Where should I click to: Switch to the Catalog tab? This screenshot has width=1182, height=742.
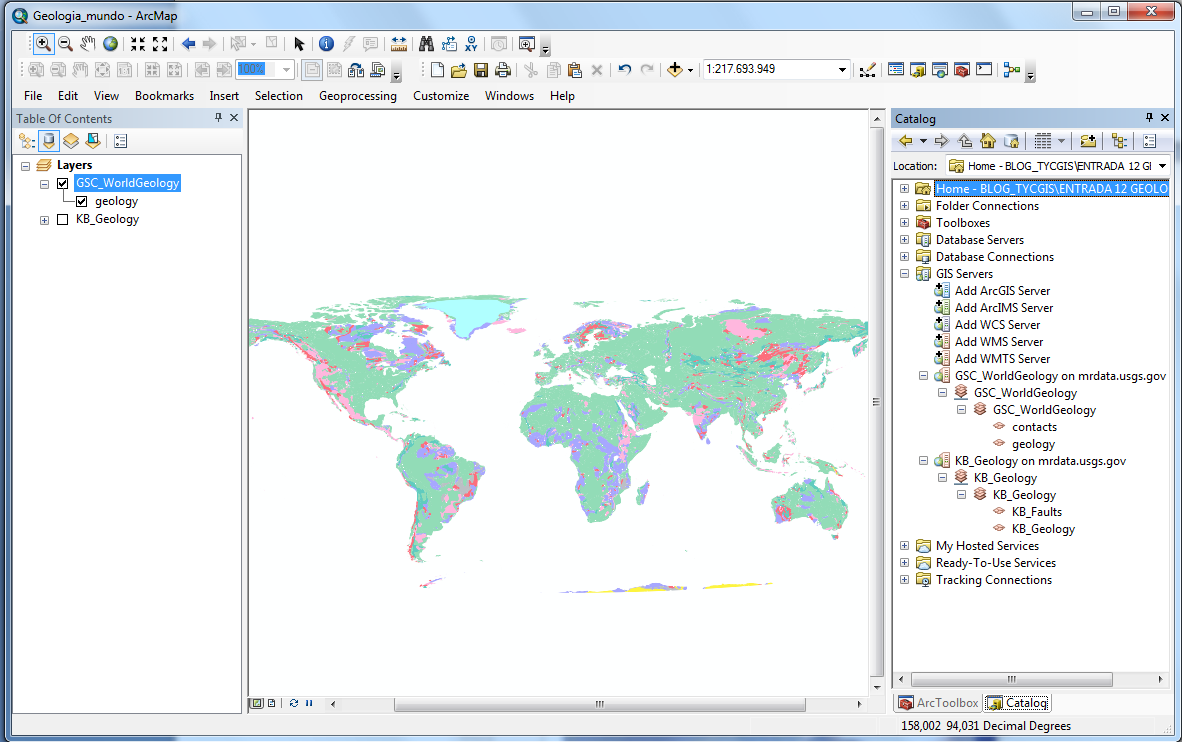pyautogui.click(x=1018, y=703)
